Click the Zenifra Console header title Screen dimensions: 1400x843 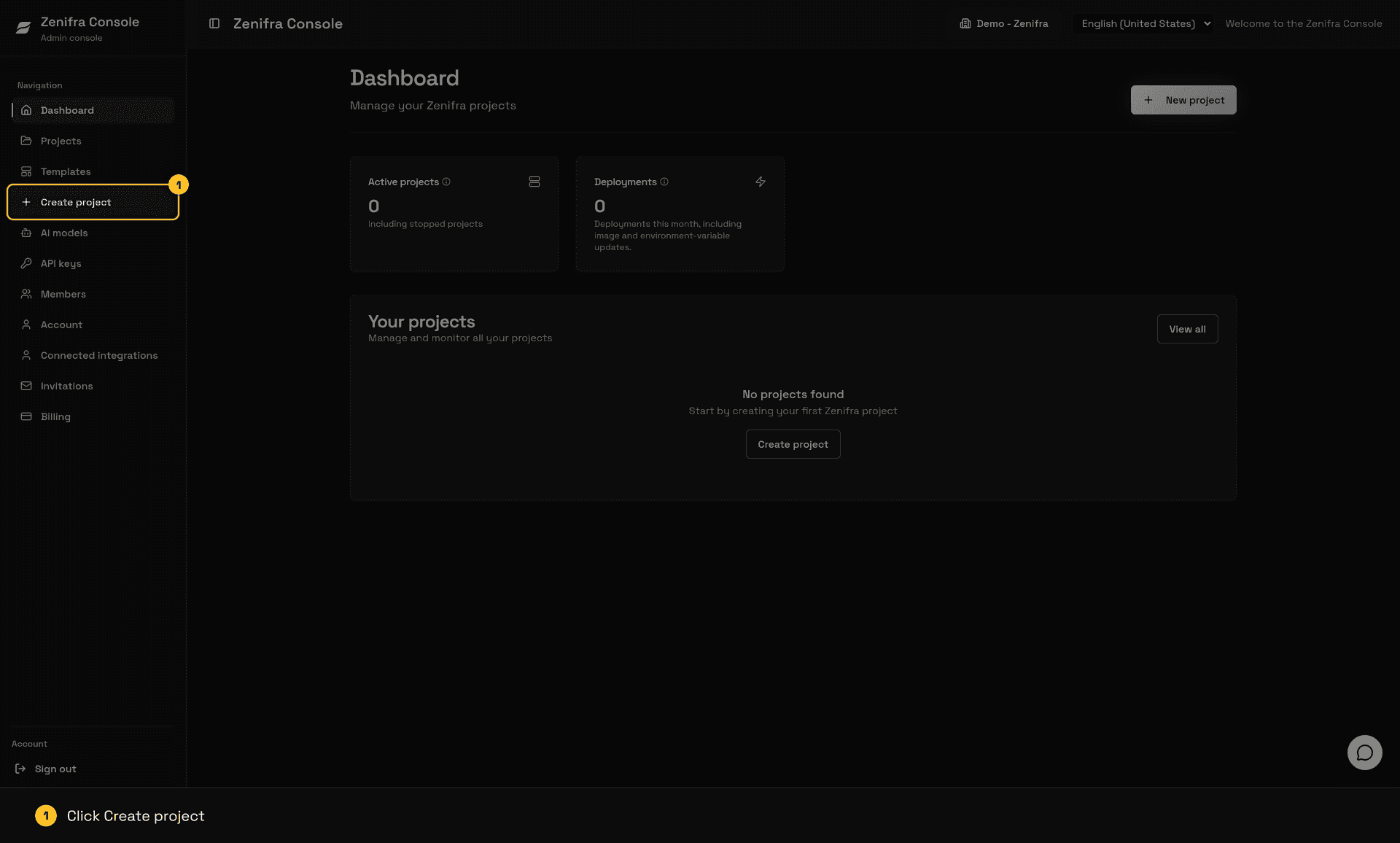[288, 23]
